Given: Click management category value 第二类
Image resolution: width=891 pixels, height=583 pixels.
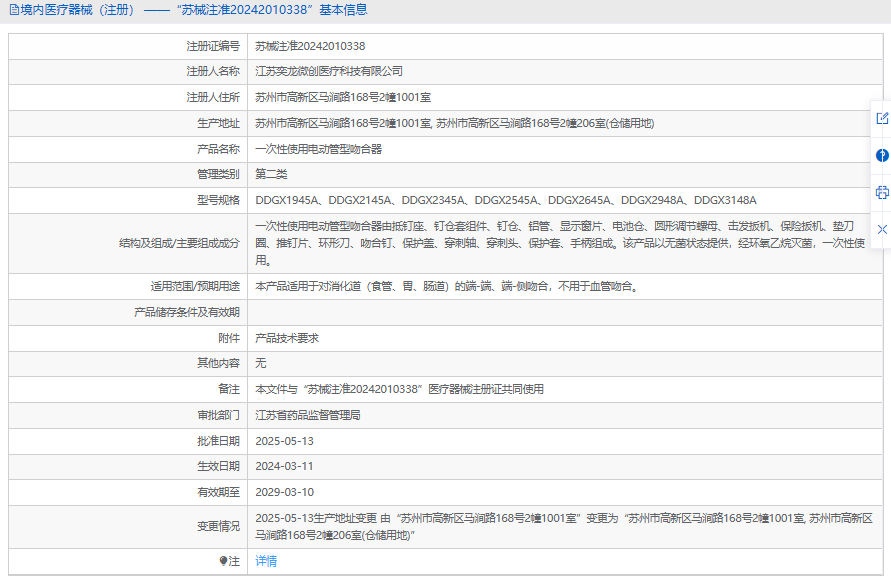Looking at the screenshot, I should [271, 174].
